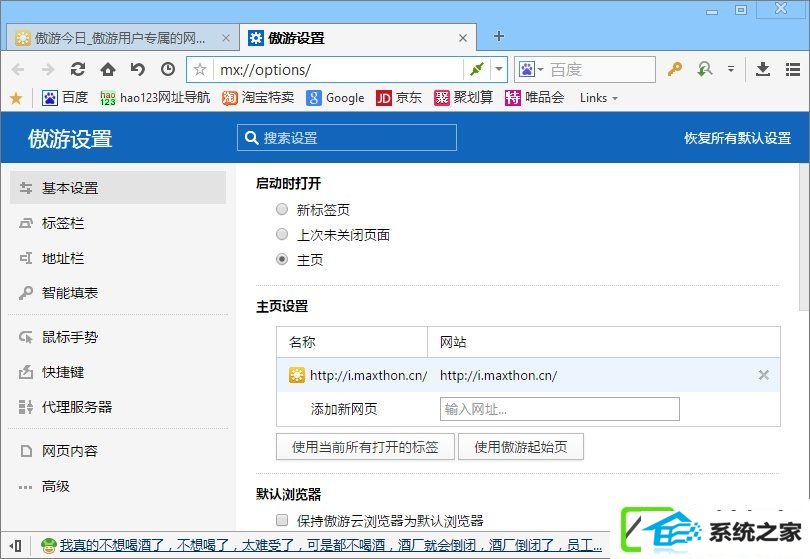Choose the 新标签页 radio option
Viewport: 810px width, 559px height.
pyautogui.click(x=282, y=209)
